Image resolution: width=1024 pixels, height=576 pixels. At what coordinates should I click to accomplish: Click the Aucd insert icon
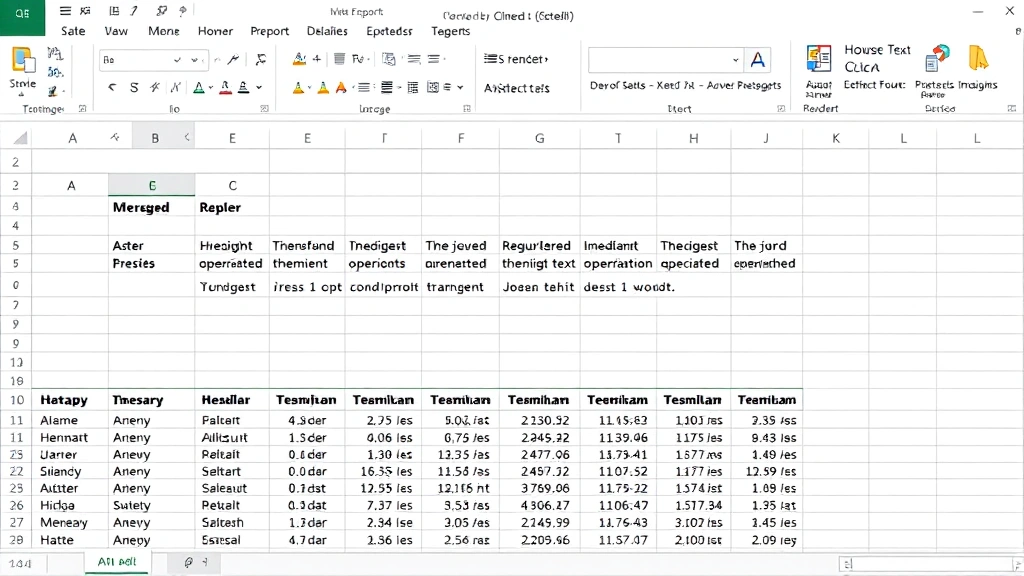click(817, 58)
